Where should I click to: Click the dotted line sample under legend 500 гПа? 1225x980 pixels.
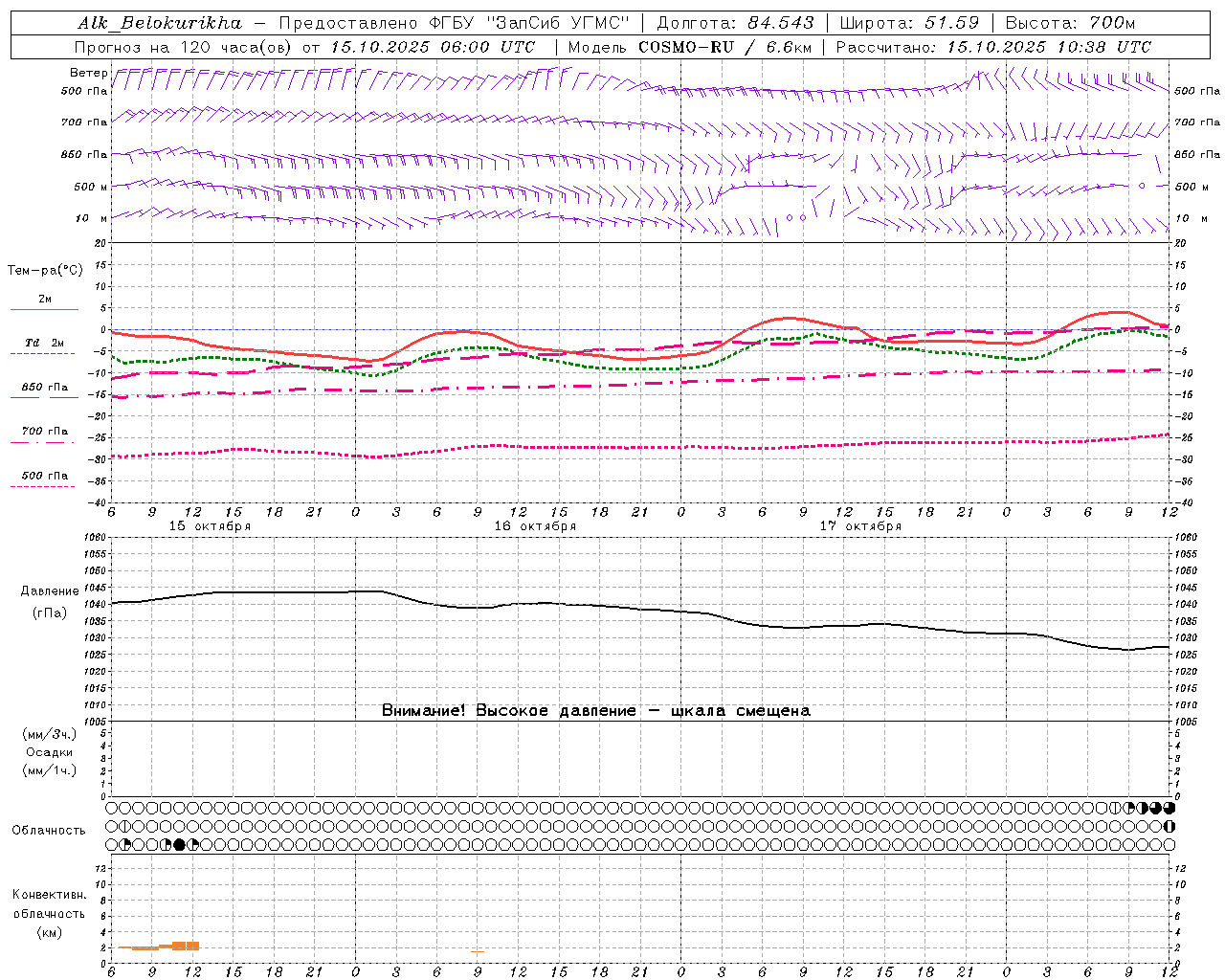[43, 487]
